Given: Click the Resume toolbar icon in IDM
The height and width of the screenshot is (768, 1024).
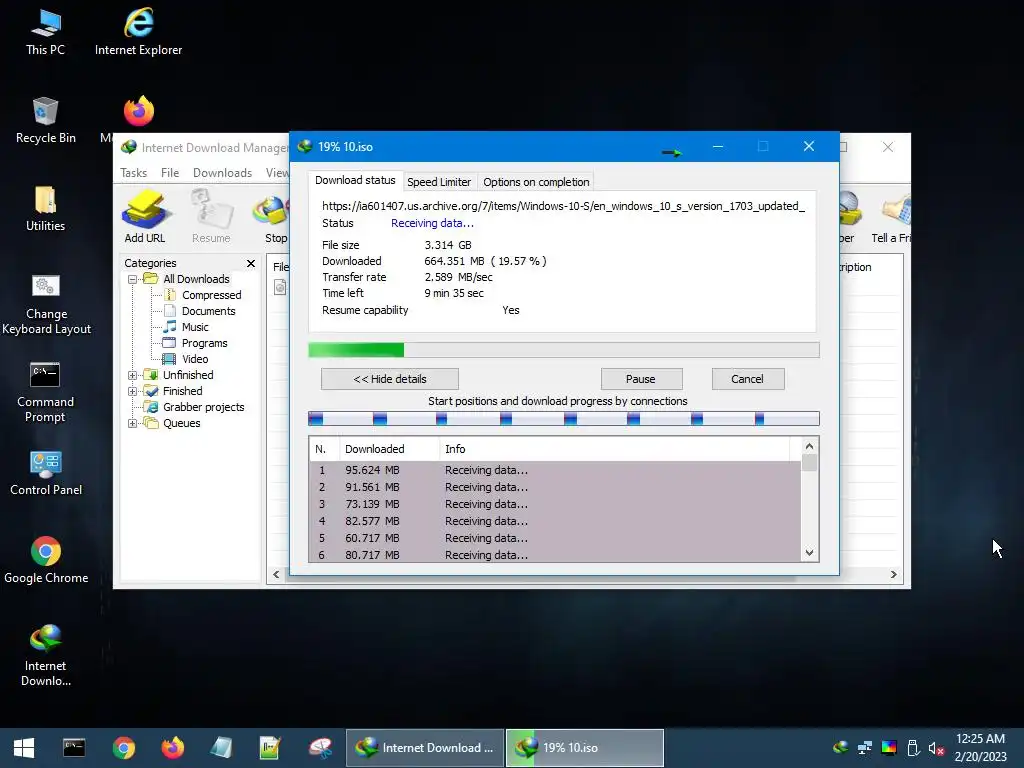Looking at the screenshot, I should (211, 217).
